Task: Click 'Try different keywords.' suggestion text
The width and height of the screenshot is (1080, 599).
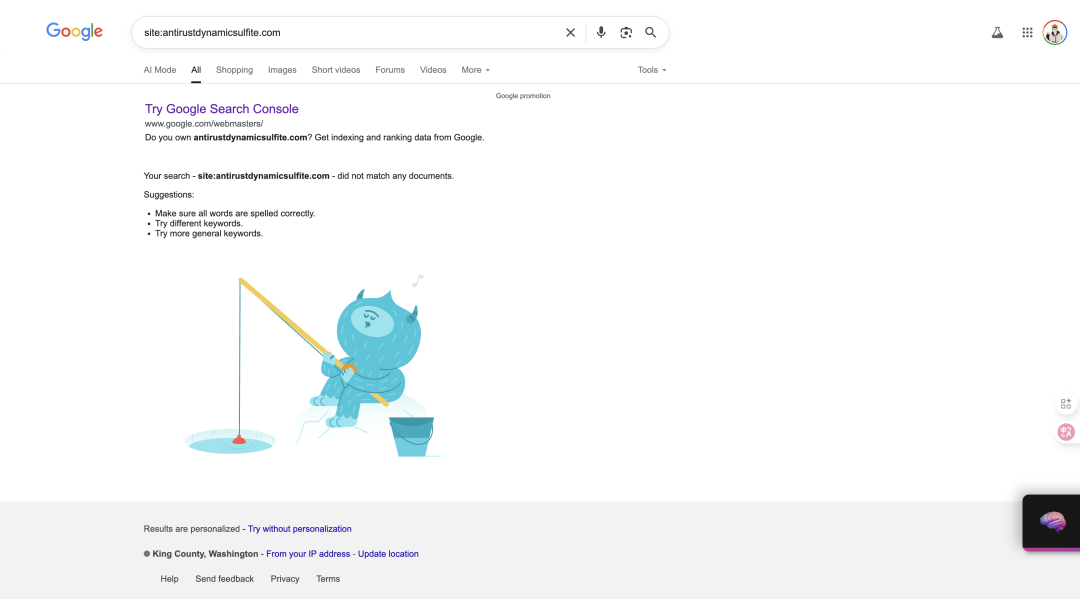Action: pyautogui.click(x=199, y=223)
